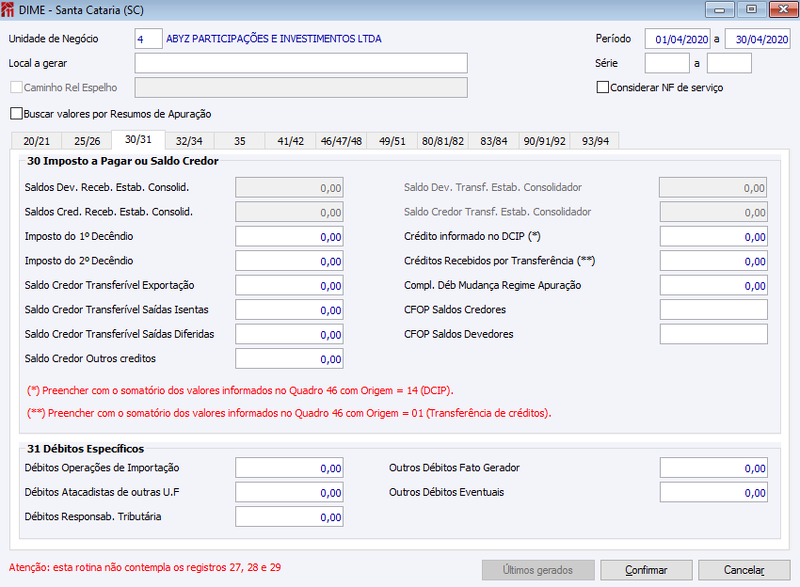Open the 32/34 tab
Image resolution: width=800 pixels, height=587 pixels.
pyautogui.click(x=189, y=141)
